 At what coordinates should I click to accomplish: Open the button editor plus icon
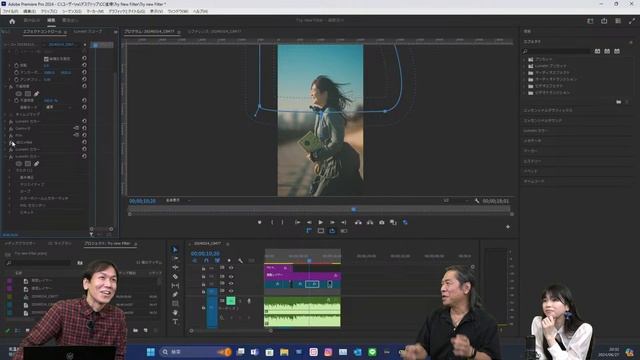[x=508, y=227]
